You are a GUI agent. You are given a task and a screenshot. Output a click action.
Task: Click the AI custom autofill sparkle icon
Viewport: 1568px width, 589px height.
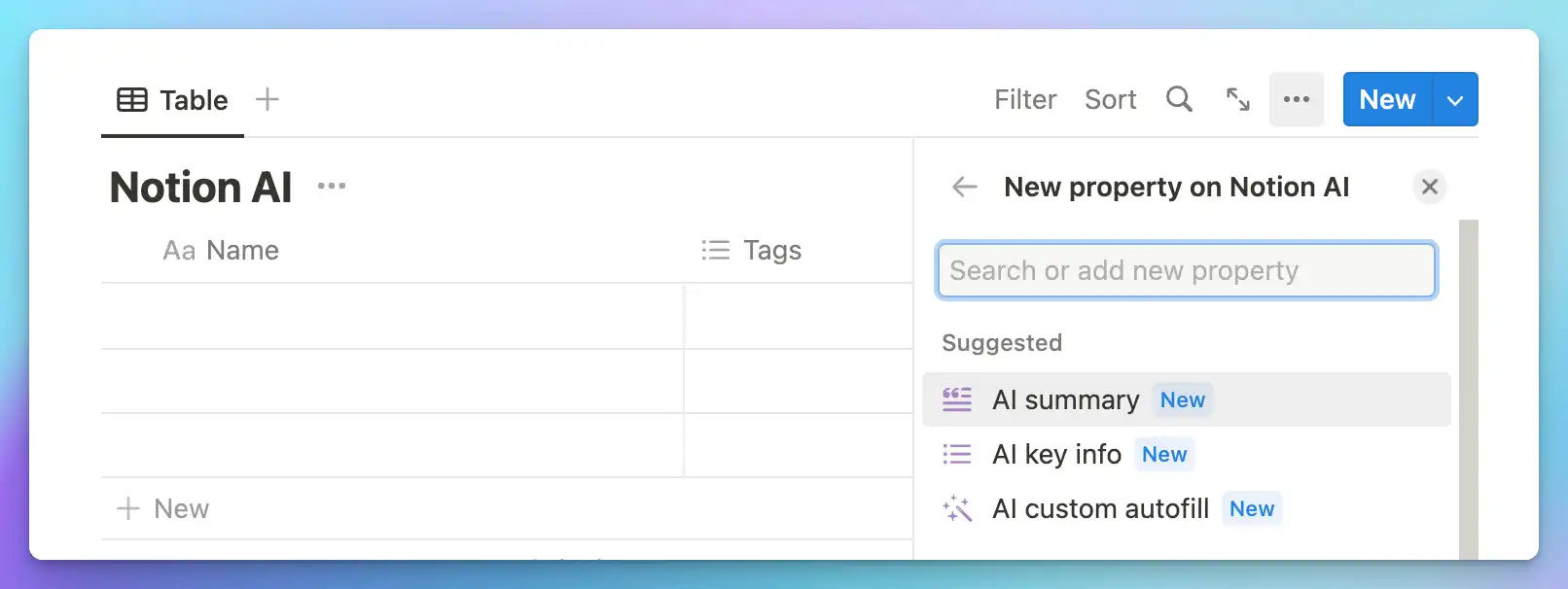[x=957, y=508]
